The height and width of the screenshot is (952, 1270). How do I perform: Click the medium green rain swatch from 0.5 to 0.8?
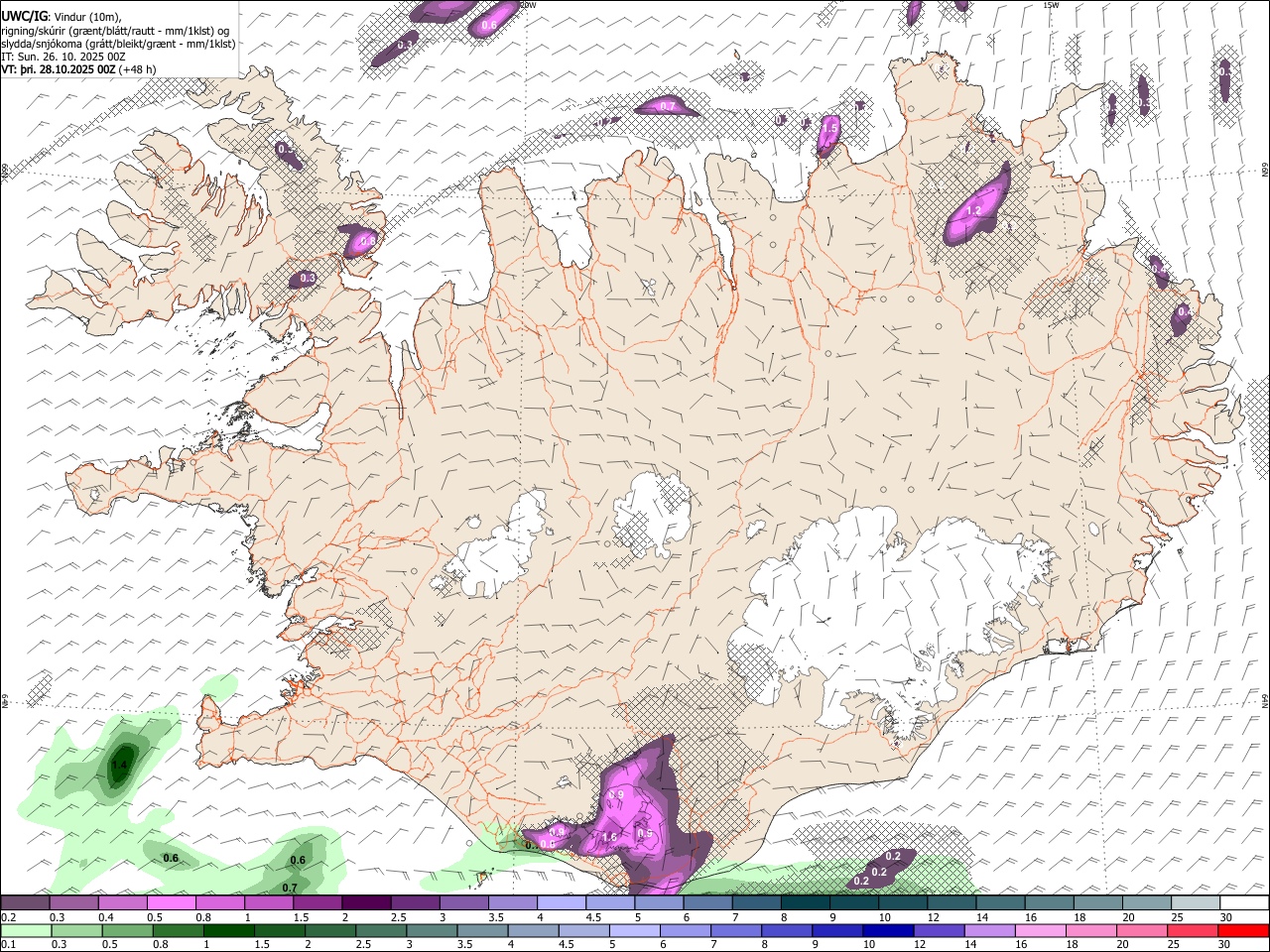point(127,930)
